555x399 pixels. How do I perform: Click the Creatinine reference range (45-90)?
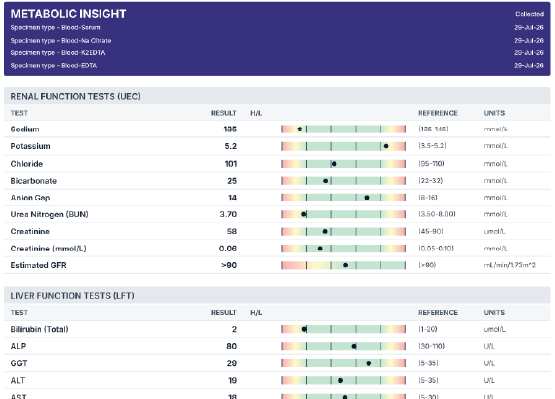click(431, 232)
